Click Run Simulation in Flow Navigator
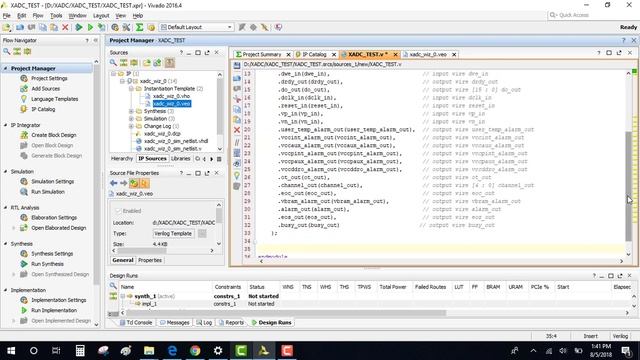 coord(48,192)
